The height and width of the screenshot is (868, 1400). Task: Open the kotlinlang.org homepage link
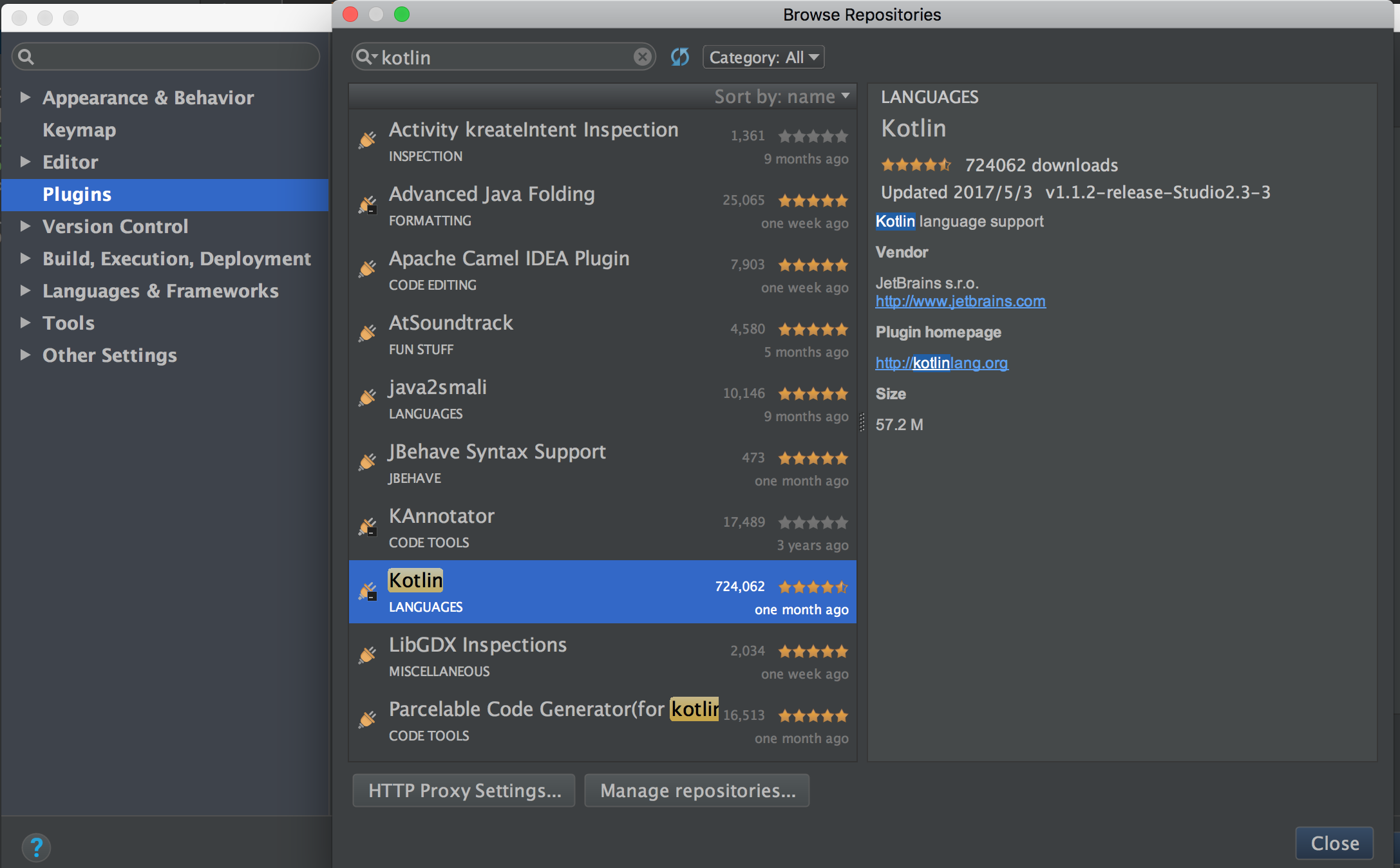click(x=941, y=363)
